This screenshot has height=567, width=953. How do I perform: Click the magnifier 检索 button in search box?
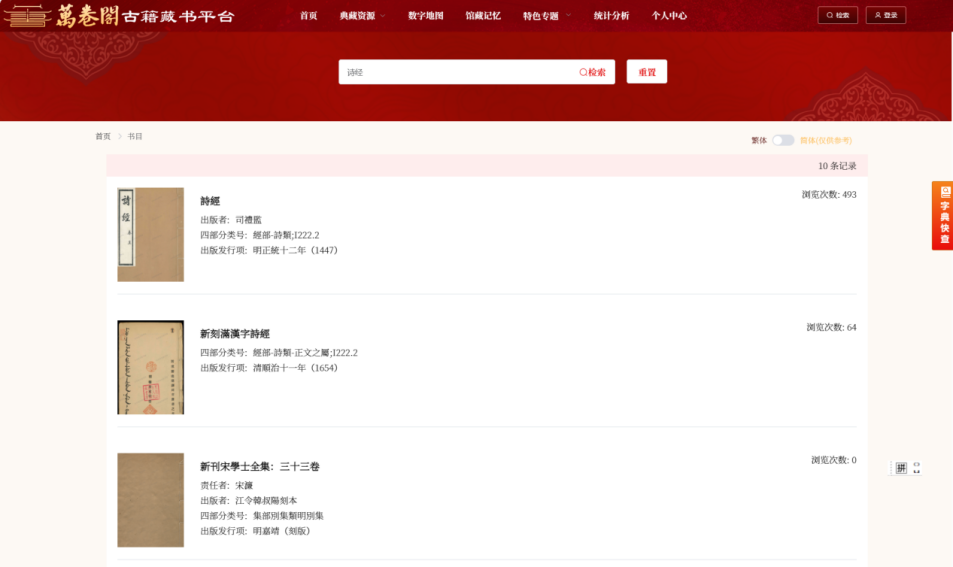point(593,72)
